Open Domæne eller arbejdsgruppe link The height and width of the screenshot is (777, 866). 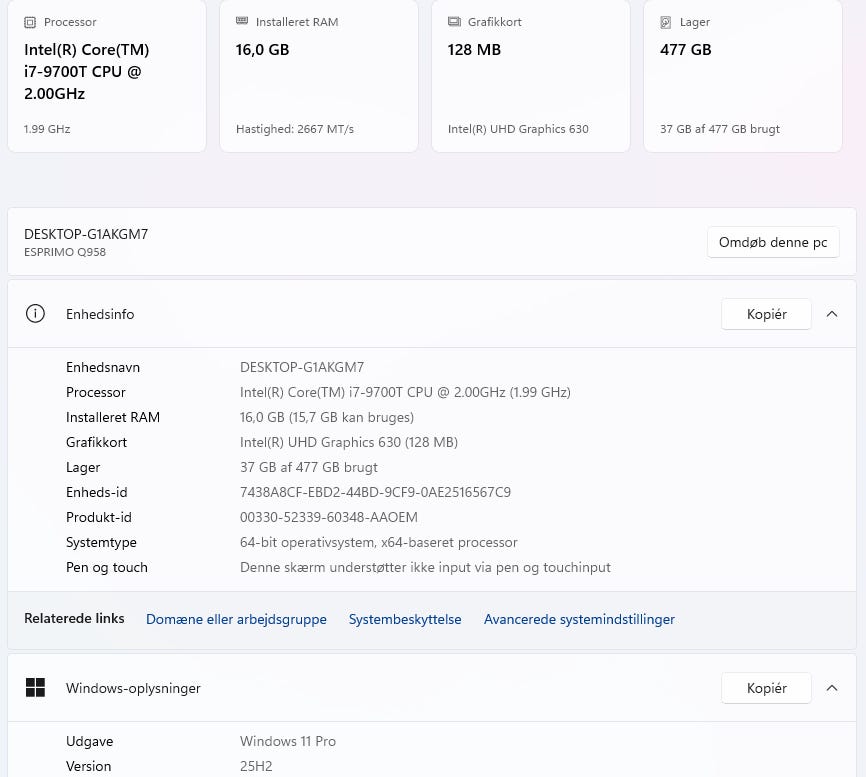pos(236,619)
